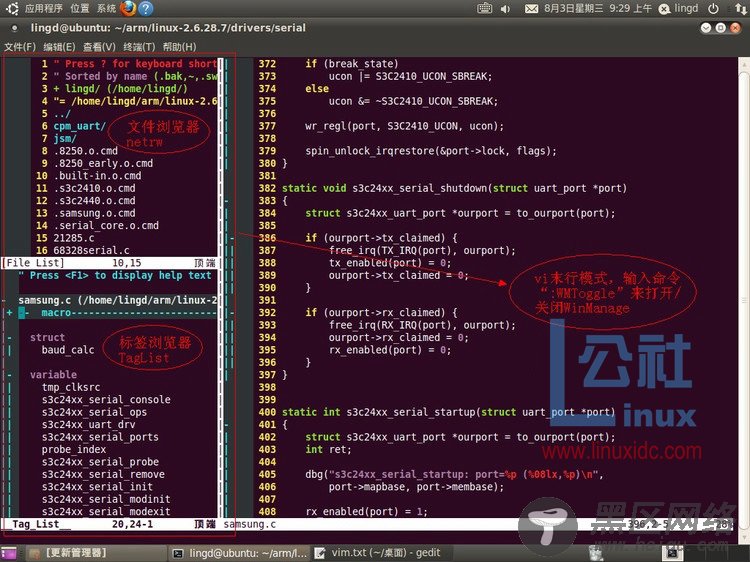Select s3c24xx_serial_ports tag
The width and height of the screenshot is (750, 562).
[x=100, y=437]
